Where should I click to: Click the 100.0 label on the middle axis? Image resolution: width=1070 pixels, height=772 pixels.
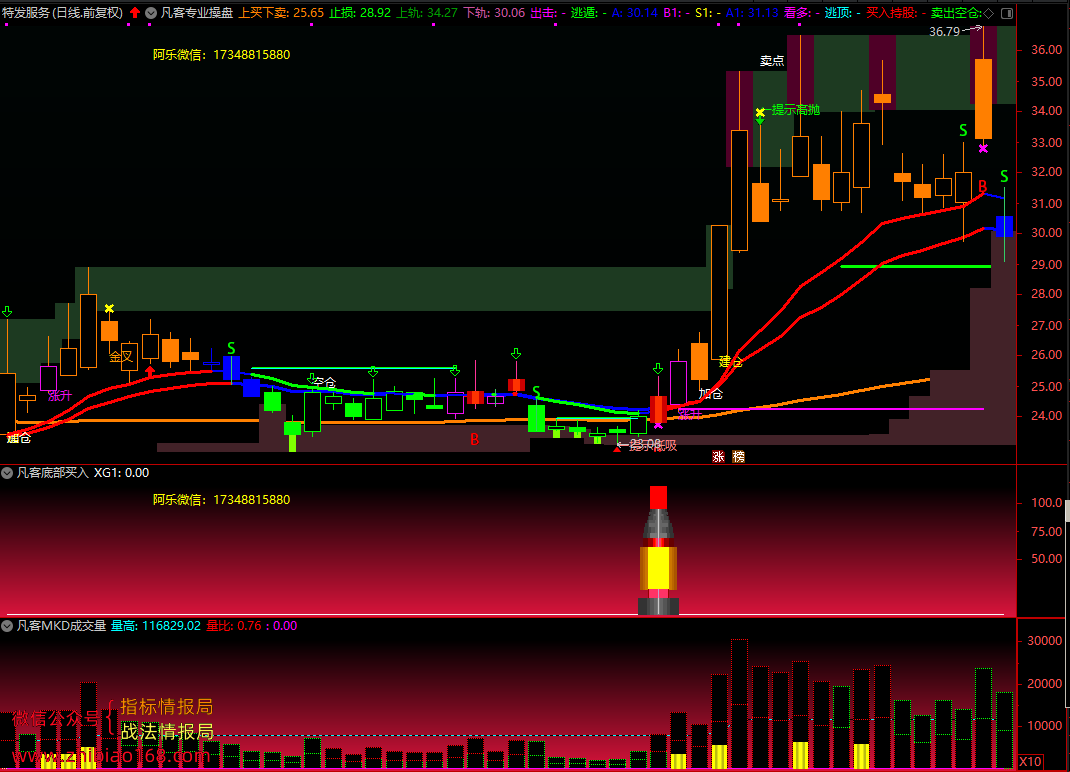[1046, 502]
